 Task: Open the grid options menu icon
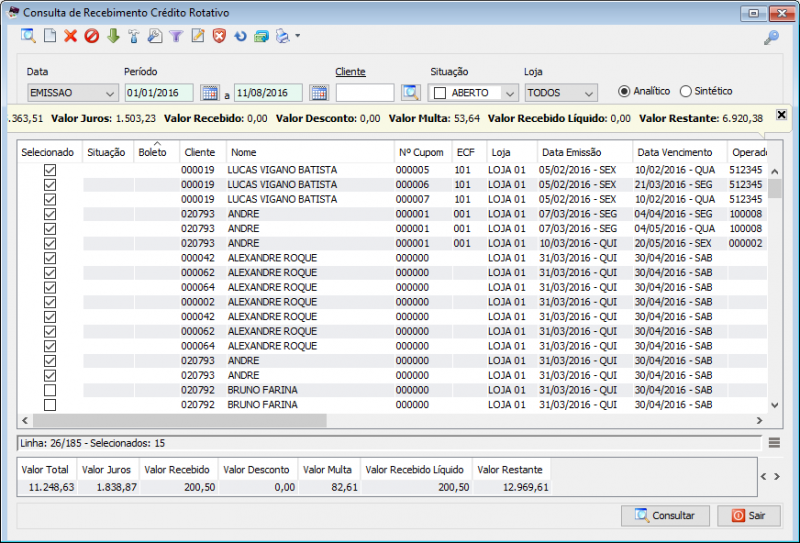(774, 442)
